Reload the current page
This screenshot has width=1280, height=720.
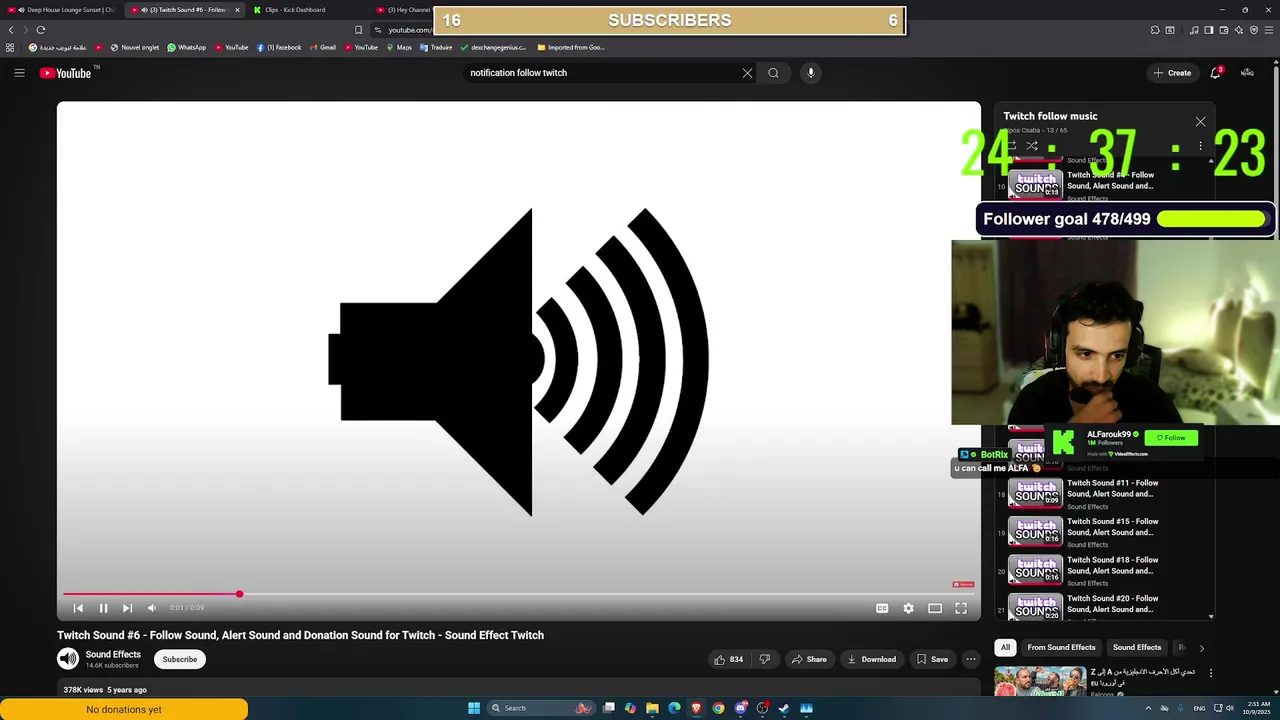[x=41, y=30]
